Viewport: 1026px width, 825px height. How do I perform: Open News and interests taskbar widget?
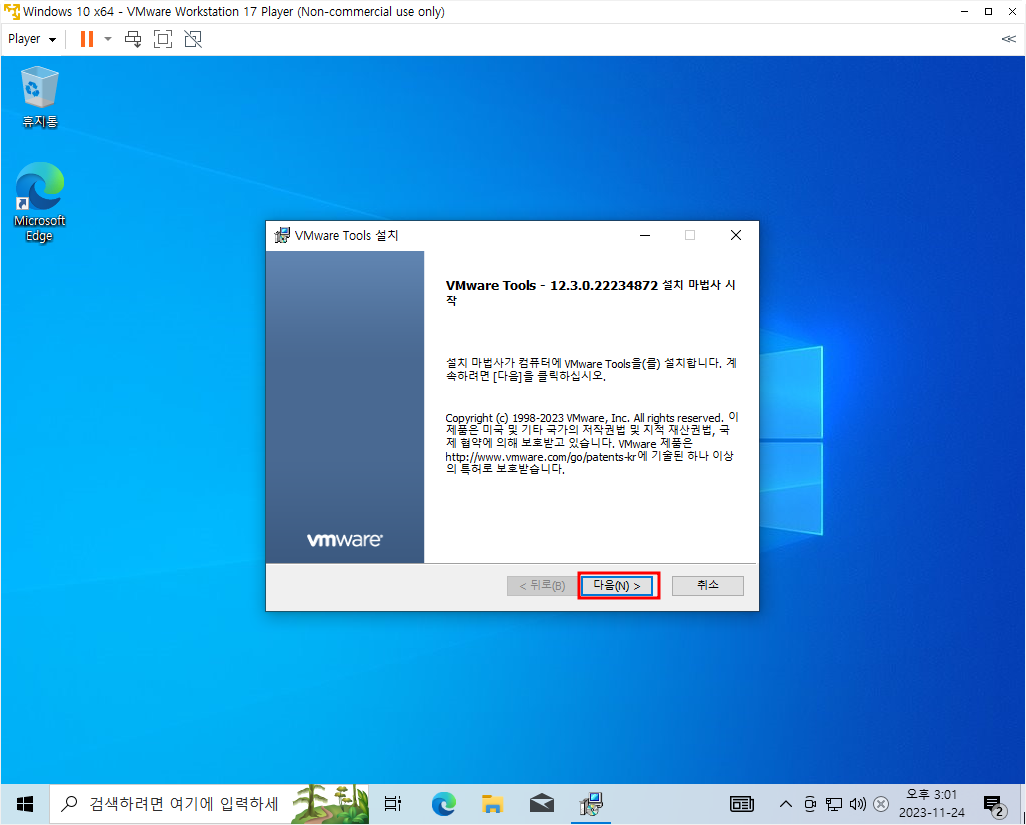tap(742, 804)
